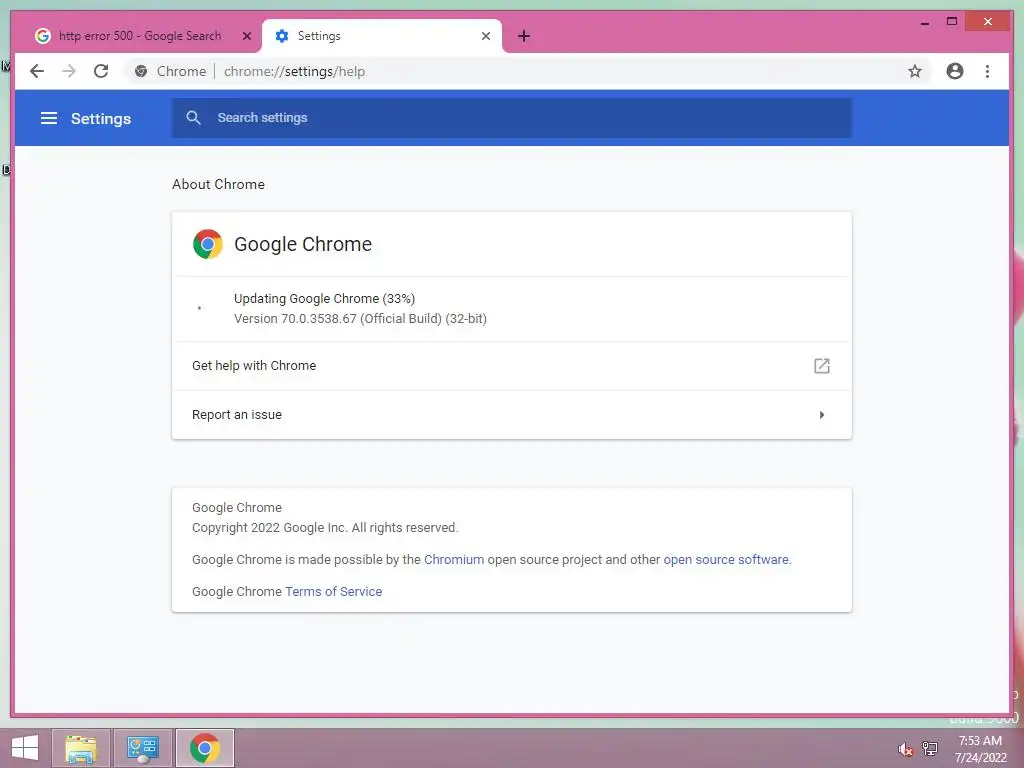
Task: Open the user profile avatar icon
Action: (x=954, y=71)
